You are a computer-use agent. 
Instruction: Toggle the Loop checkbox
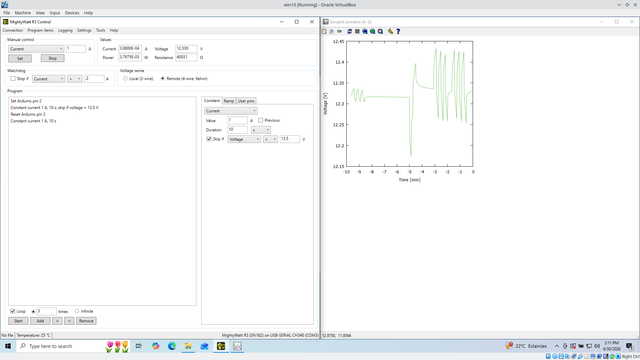[13, 311]
